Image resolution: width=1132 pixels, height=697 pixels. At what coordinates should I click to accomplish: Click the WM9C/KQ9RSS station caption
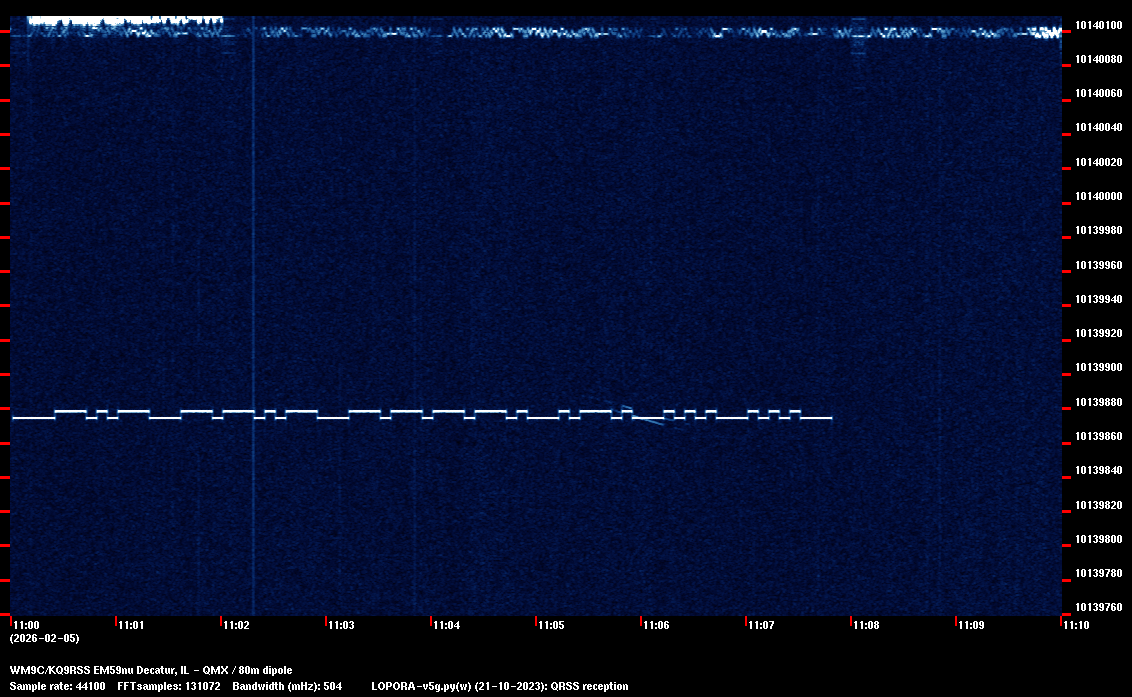point(151,670)
